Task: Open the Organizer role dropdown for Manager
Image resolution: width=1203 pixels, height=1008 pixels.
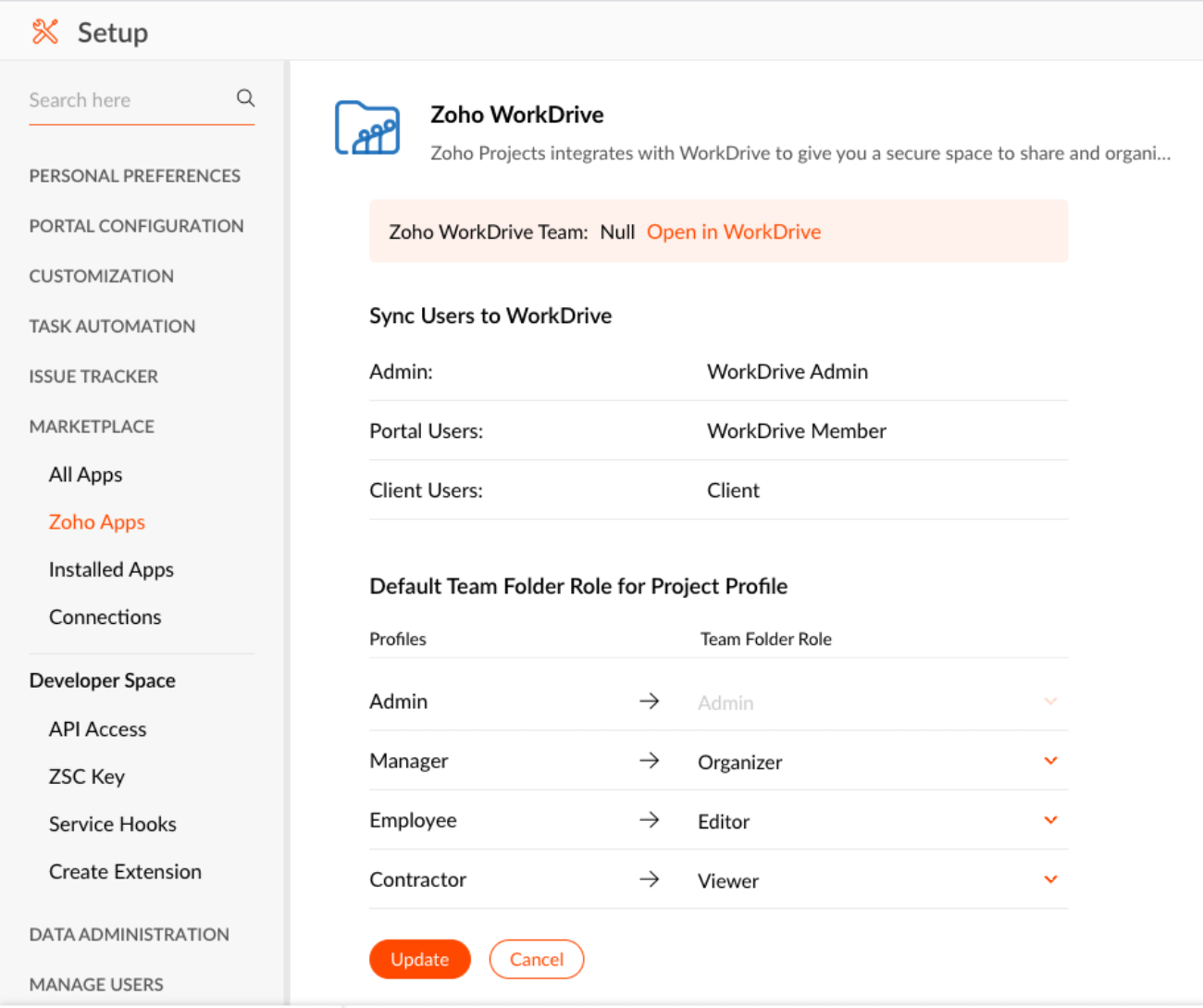Action: 1050,760
